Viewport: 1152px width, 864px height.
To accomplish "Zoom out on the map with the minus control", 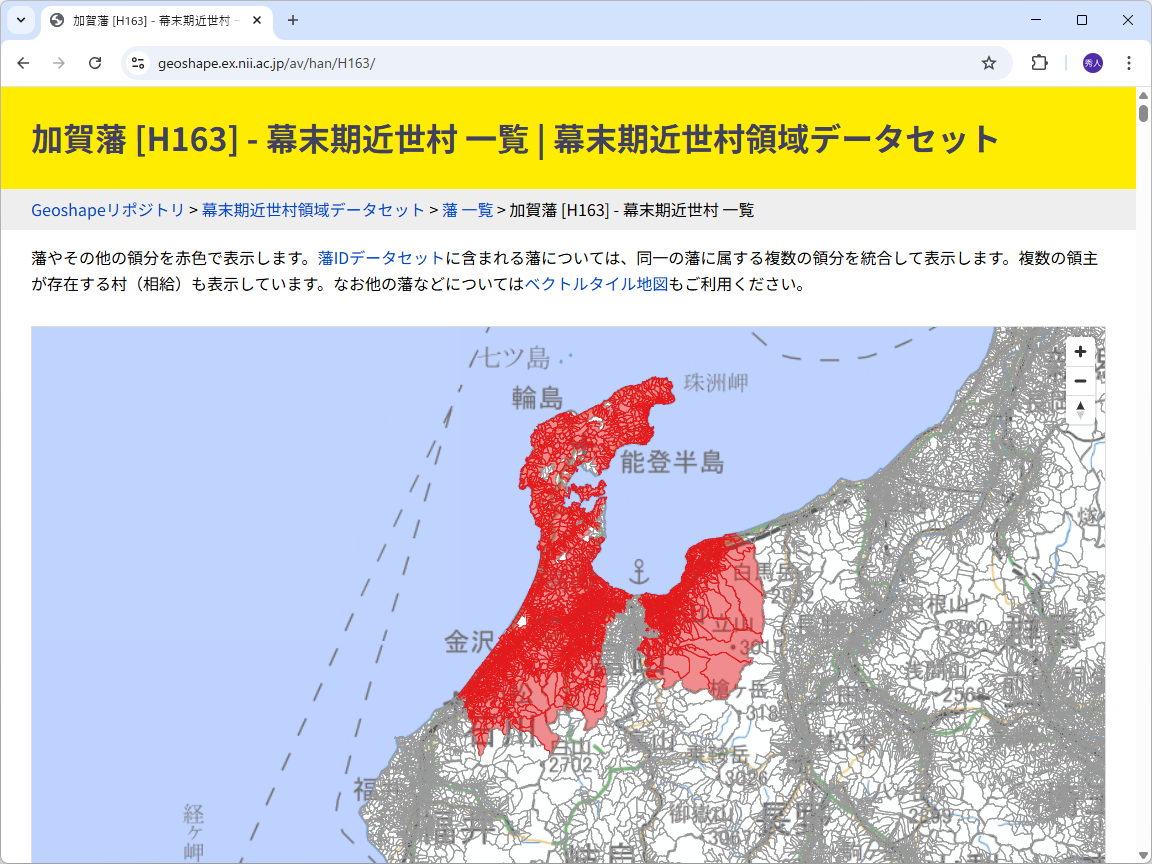I will point(1080,381).
